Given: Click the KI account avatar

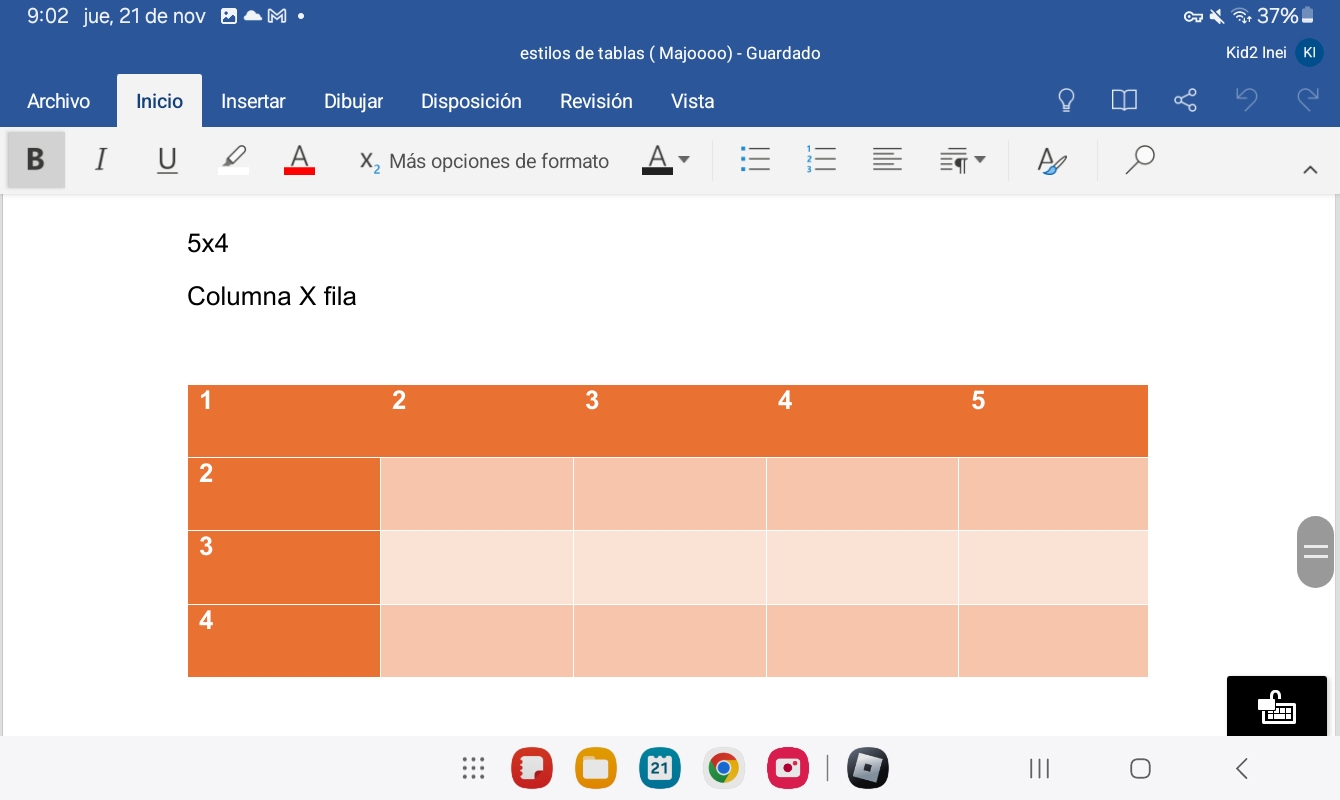Looking at the screenshot, I should pos(1308,53).
